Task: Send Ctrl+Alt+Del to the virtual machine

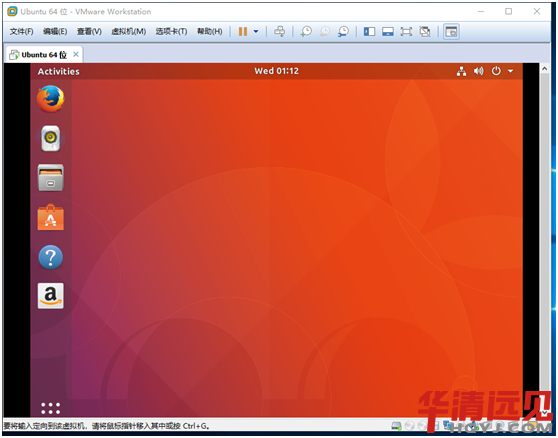Action: [x=279, y=31]
